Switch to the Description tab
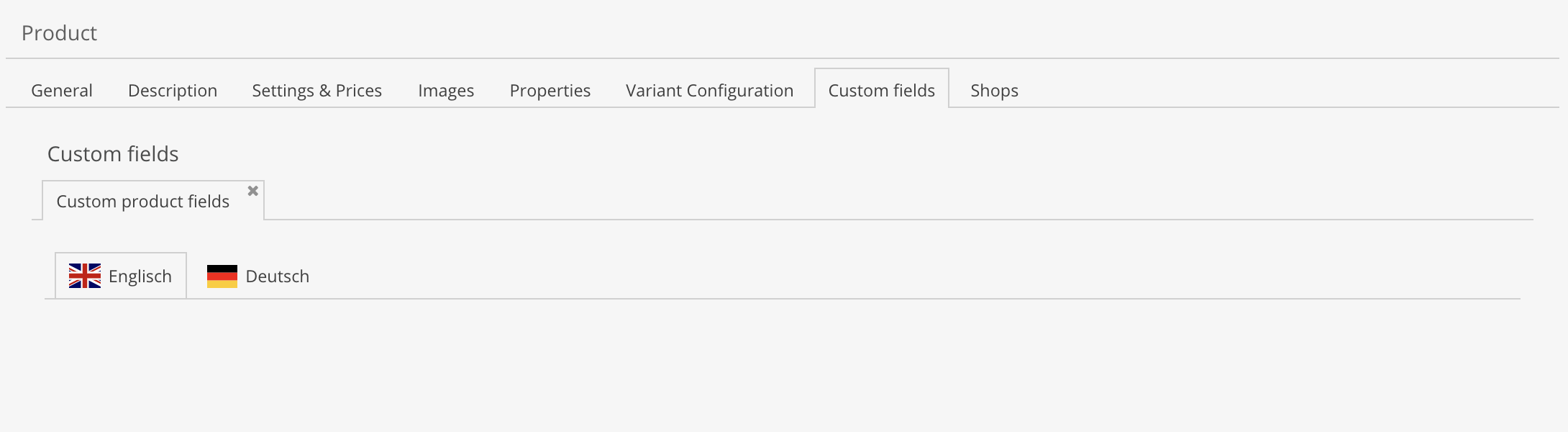 coord(173,91)
